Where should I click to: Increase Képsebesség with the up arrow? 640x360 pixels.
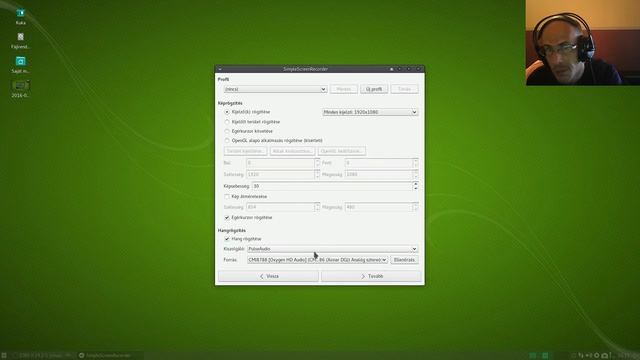pyautogui.click(x=416, y=184)
